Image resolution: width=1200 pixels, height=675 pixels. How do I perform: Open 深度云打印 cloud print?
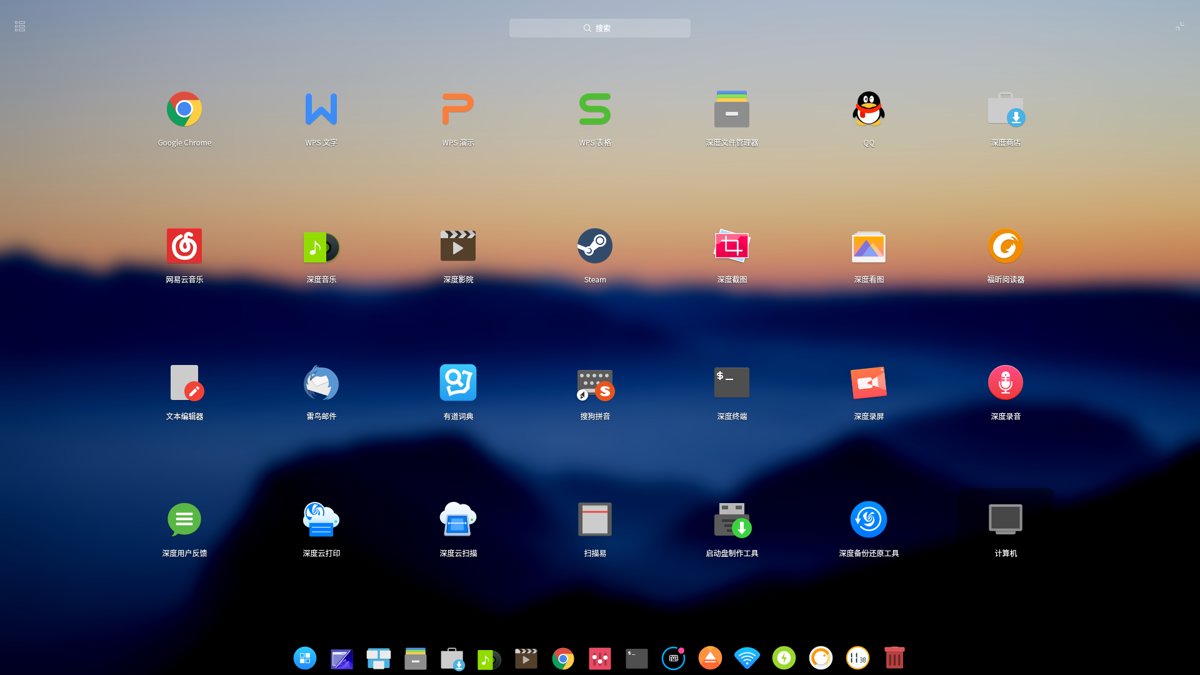(321, 520)
